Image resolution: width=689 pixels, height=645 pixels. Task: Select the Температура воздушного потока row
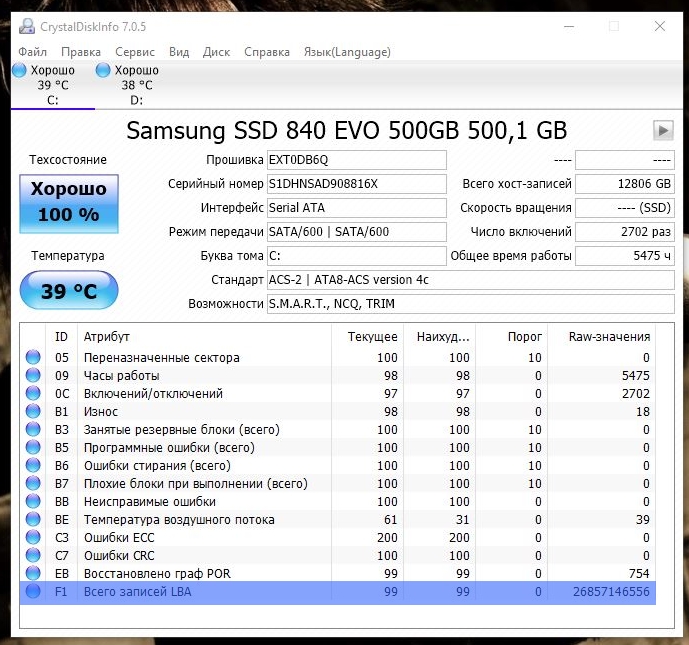click(x=337, y=519)
